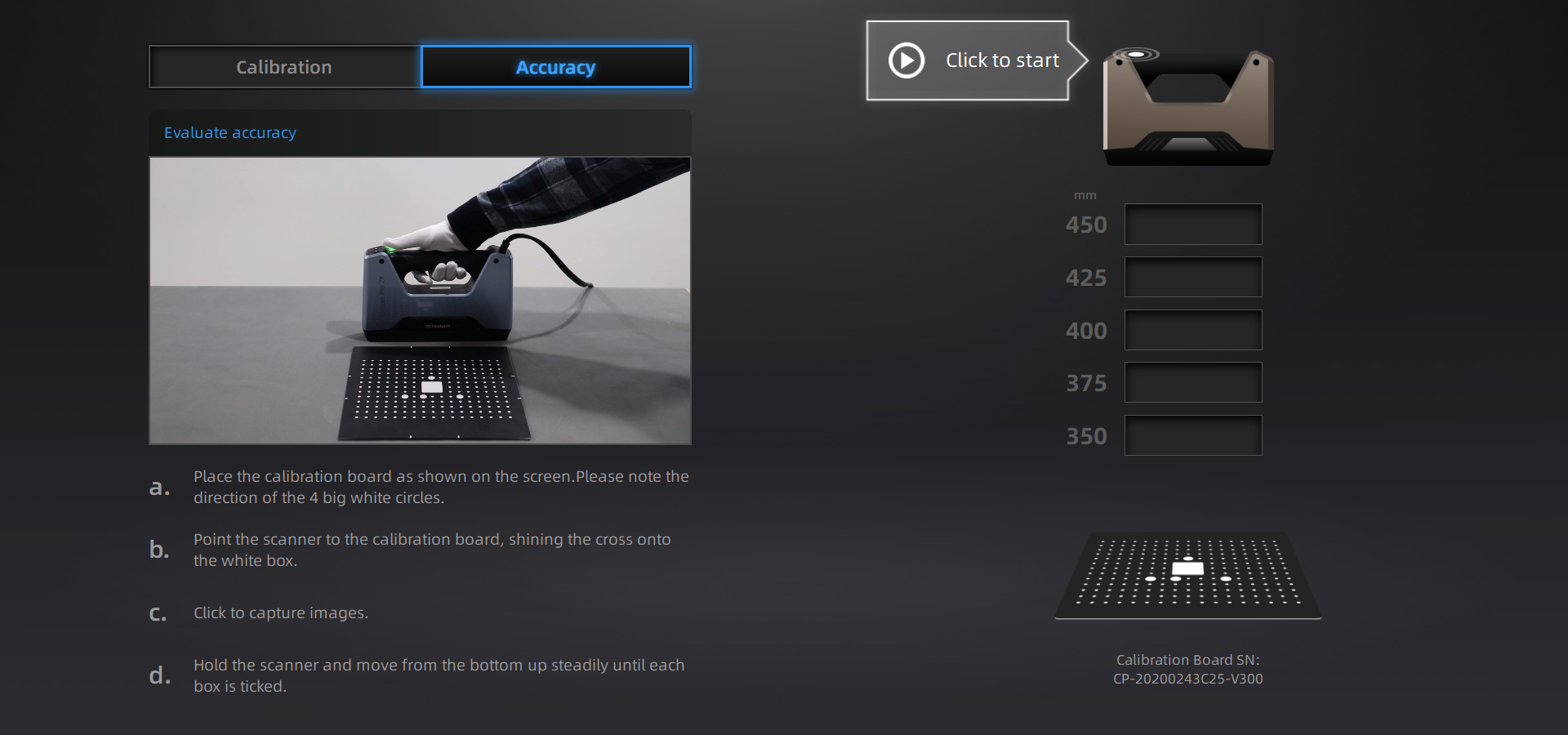Click the 450 mm progress box

pyautogui.click(x=1193, y=224)
